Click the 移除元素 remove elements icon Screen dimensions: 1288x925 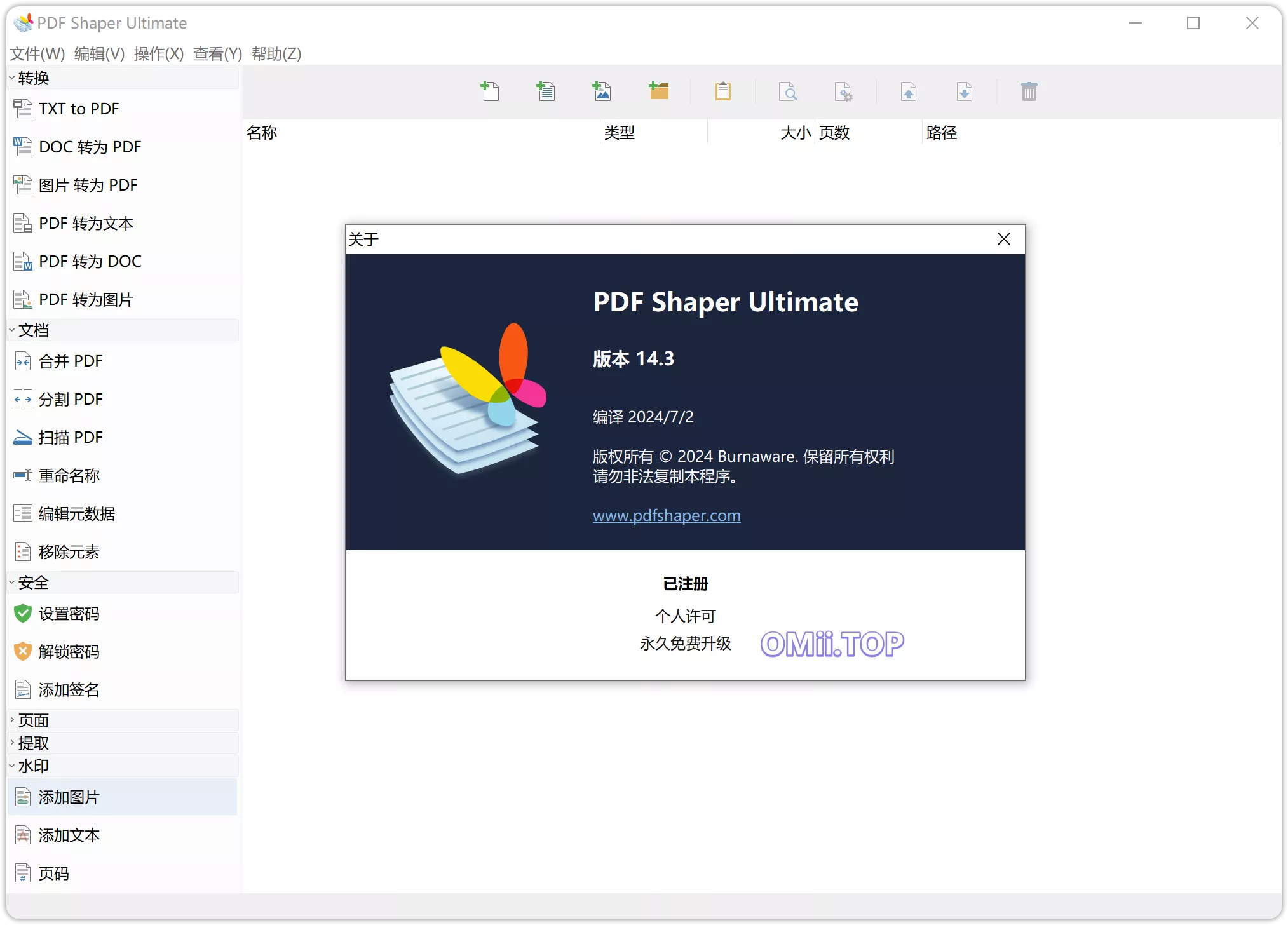point(23,551)
